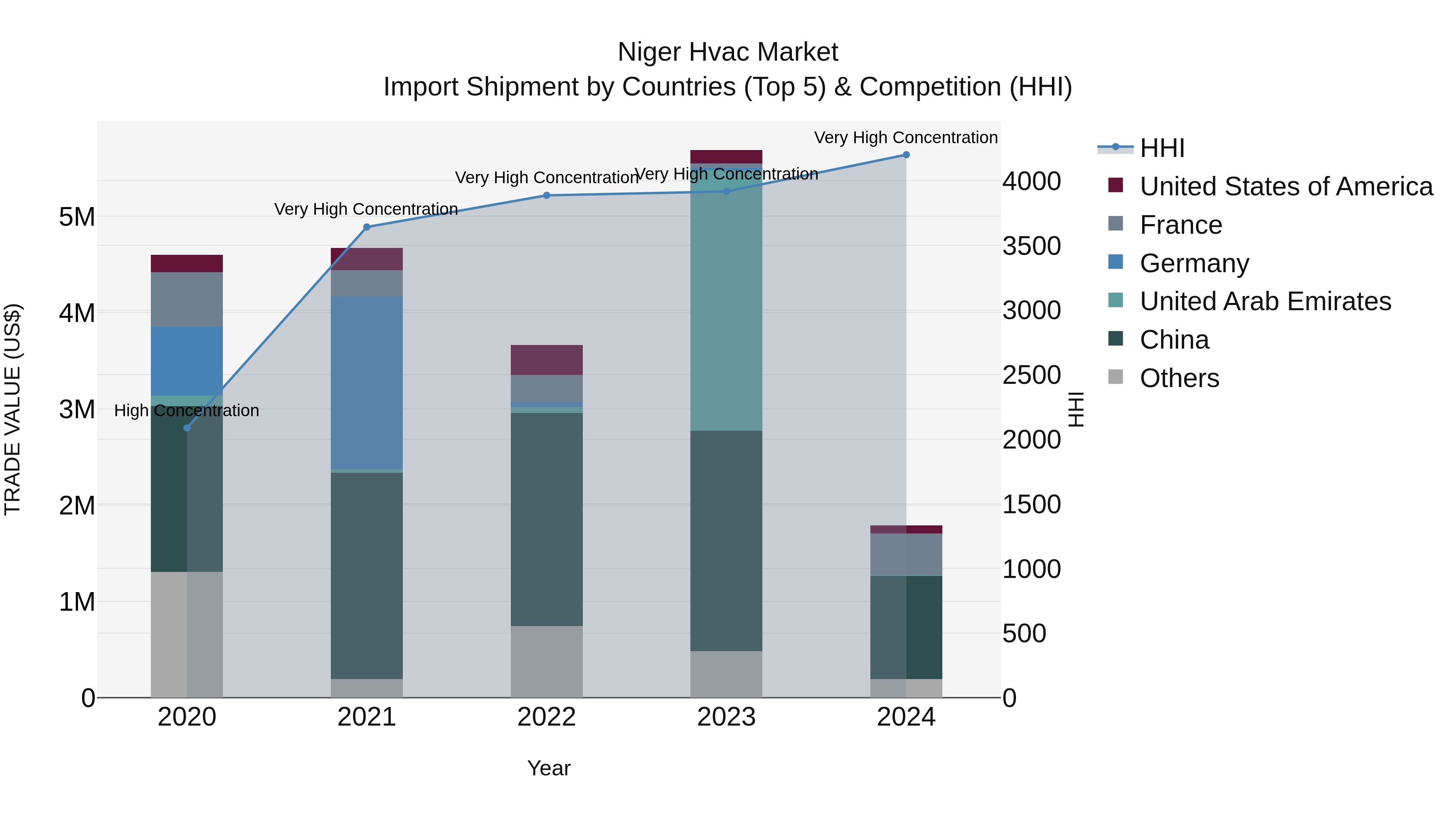This screenshot has width=1456, height=819.
Task: Click the HHI line marker legend icon
Action: point(1115,147)
